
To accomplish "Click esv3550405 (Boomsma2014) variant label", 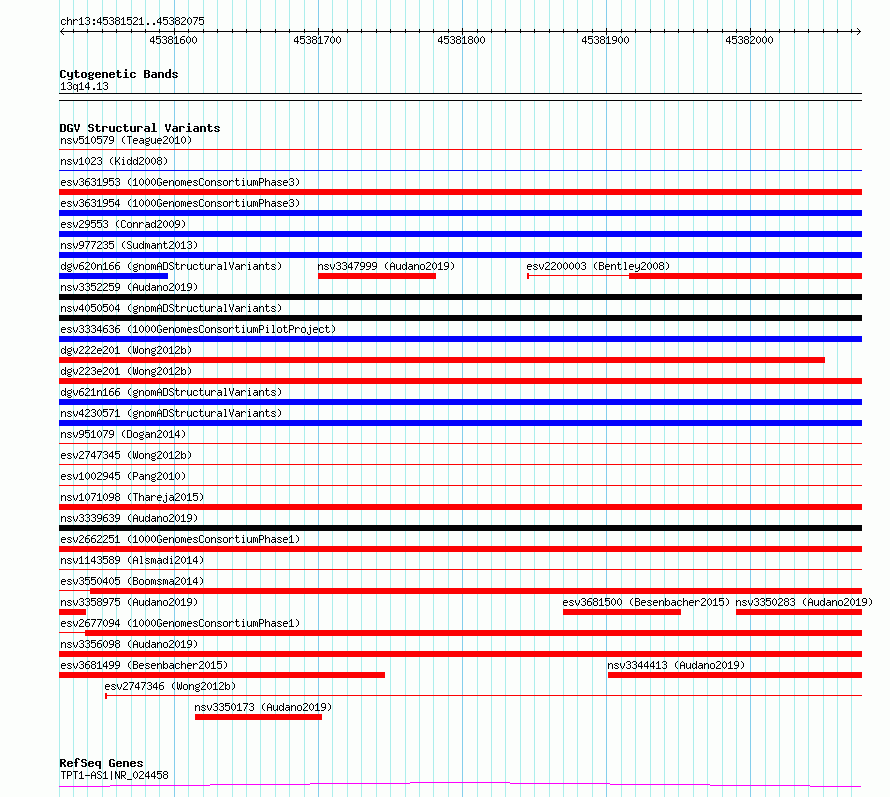I will (132, 581).
